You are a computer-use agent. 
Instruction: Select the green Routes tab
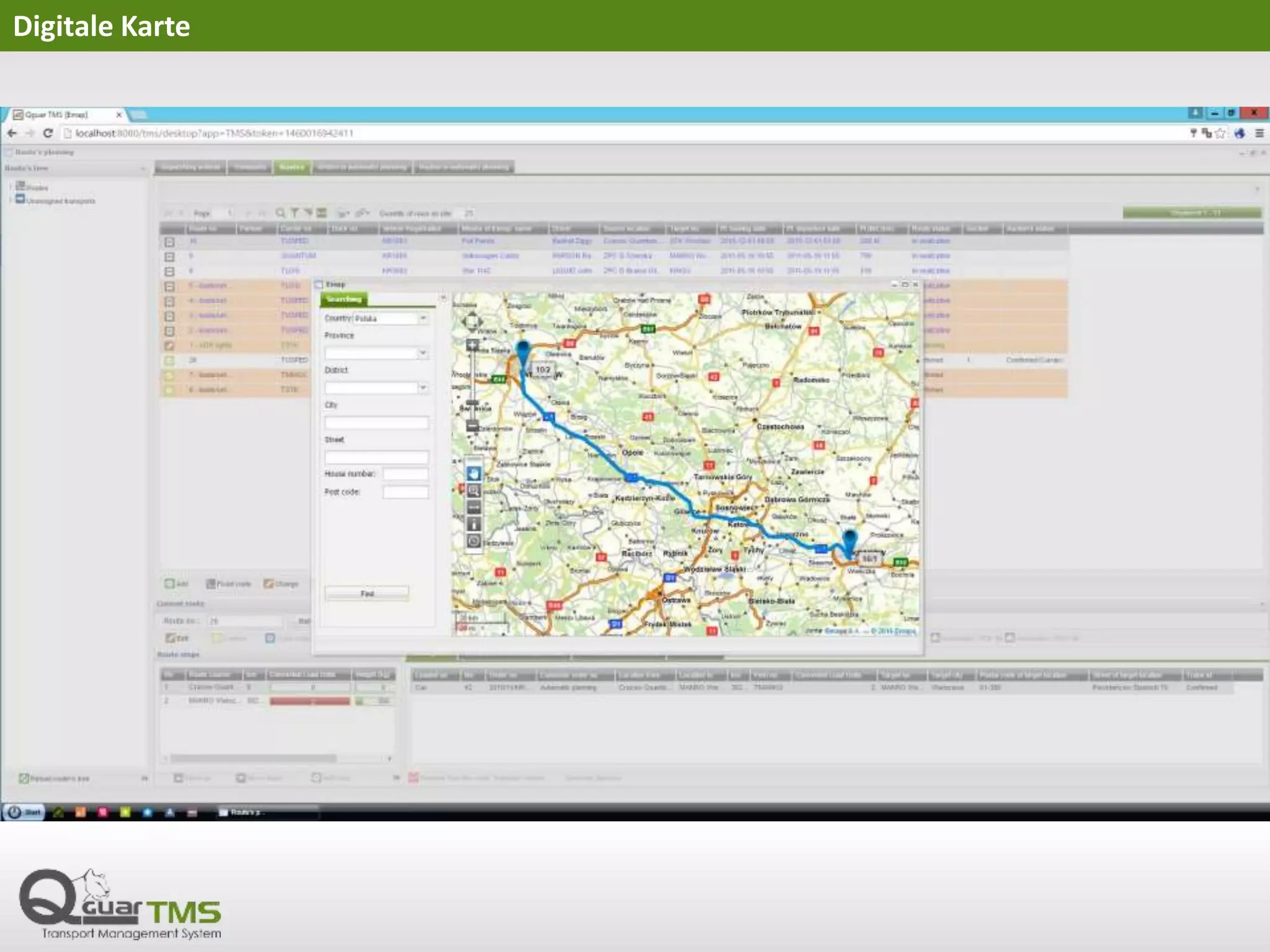click(291, 167)
